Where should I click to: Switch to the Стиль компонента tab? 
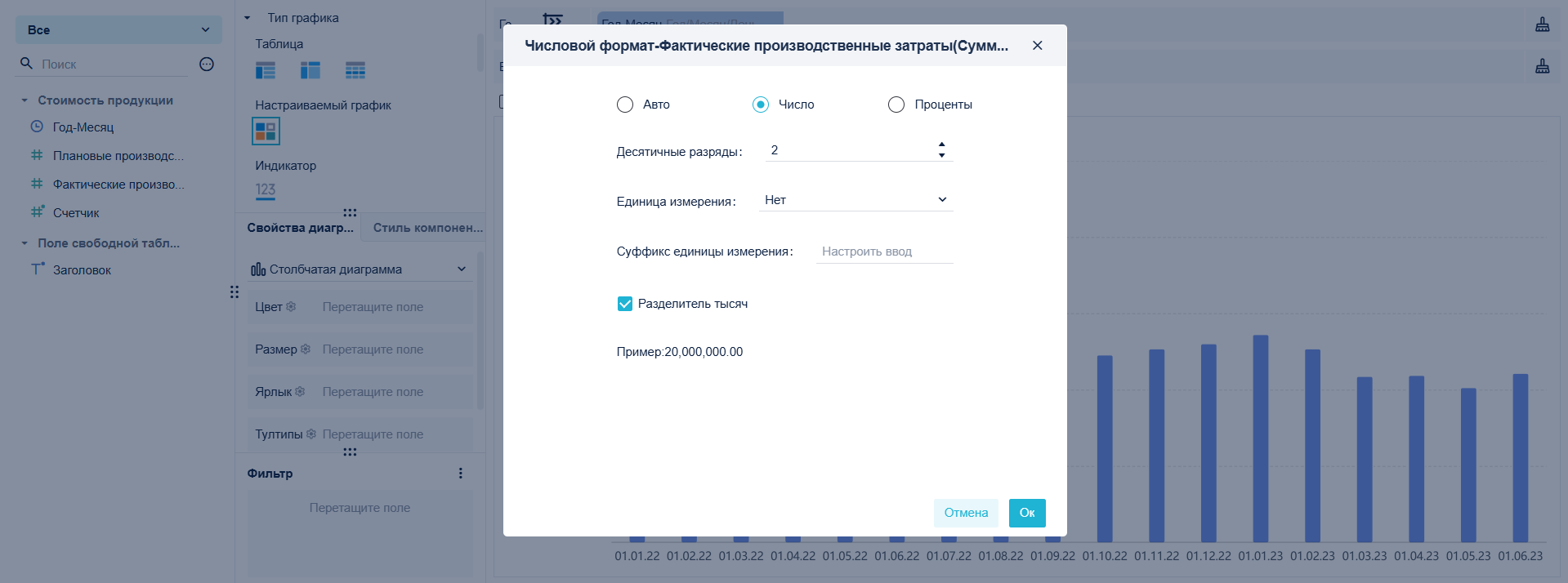(x=428, y=228)
